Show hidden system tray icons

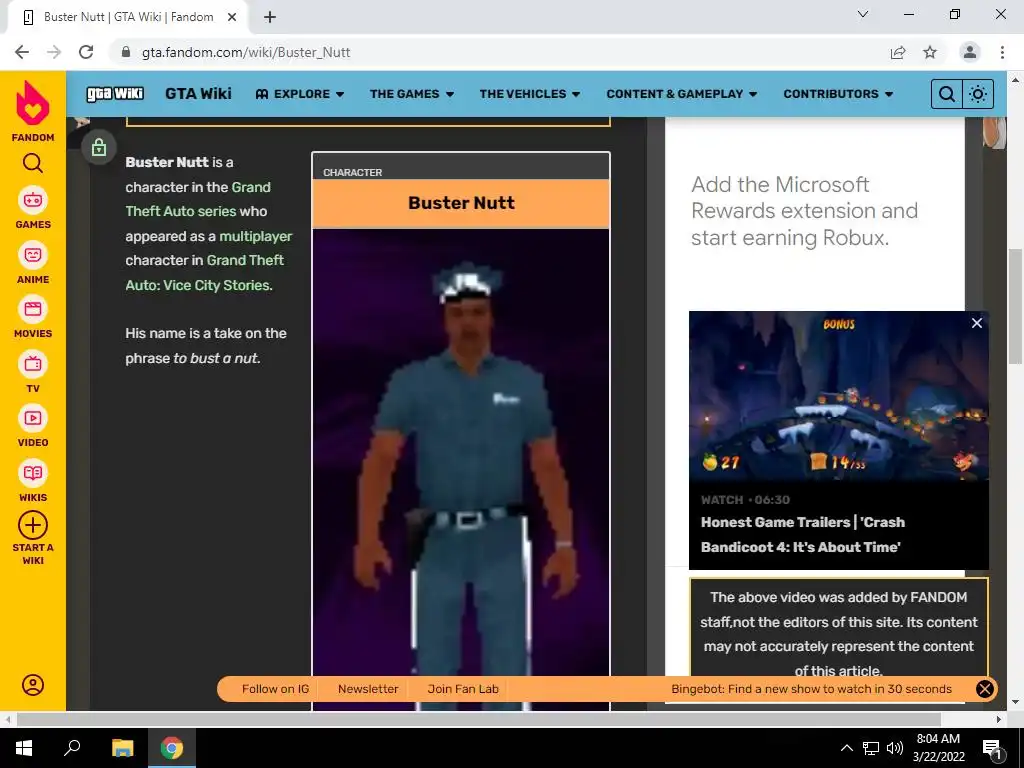(846, 748)
